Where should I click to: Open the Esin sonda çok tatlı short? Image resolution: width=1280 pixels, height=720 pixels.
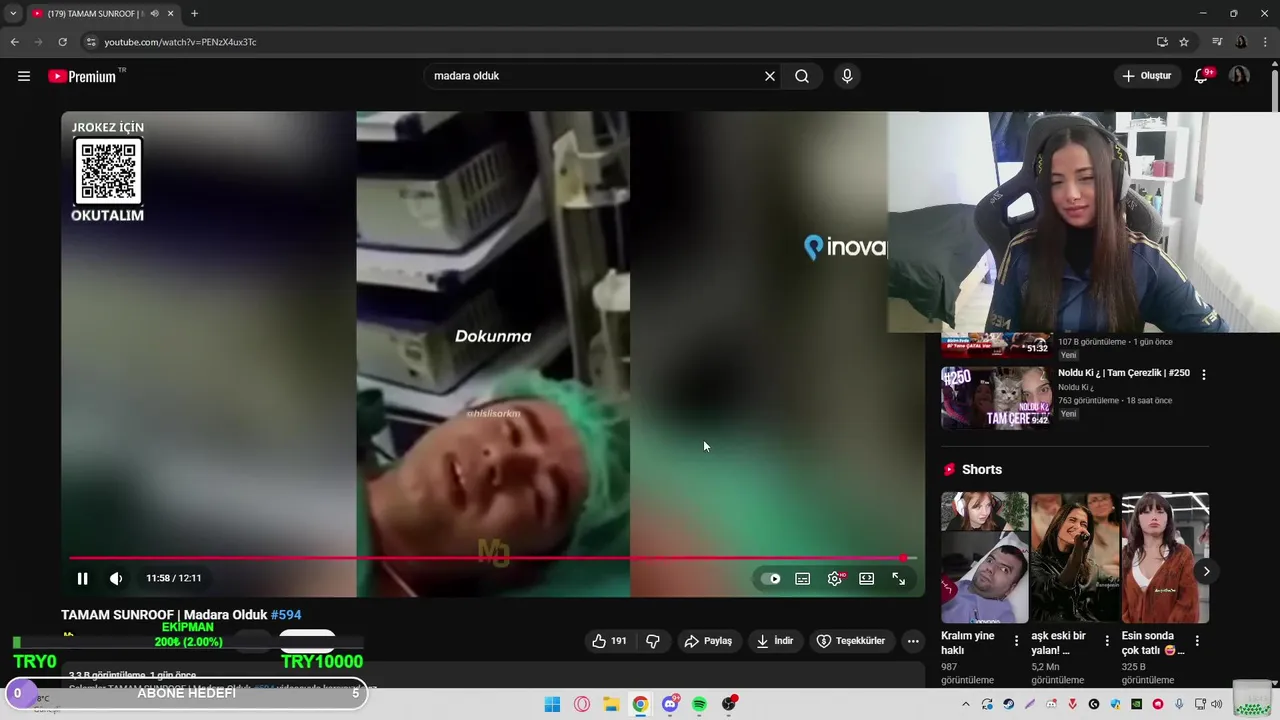click(1165, 558)
